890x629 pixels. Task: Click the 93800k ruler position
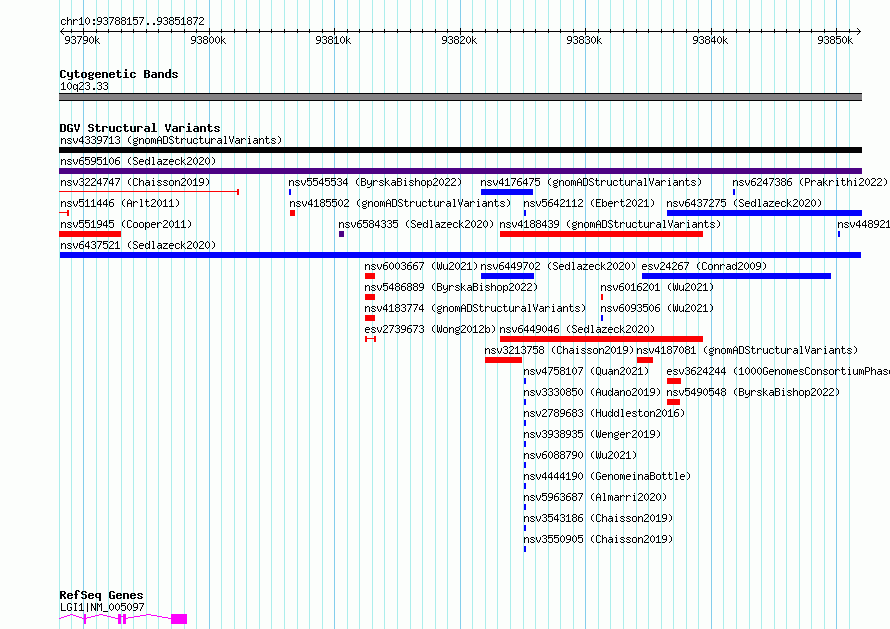pos(208,40)
